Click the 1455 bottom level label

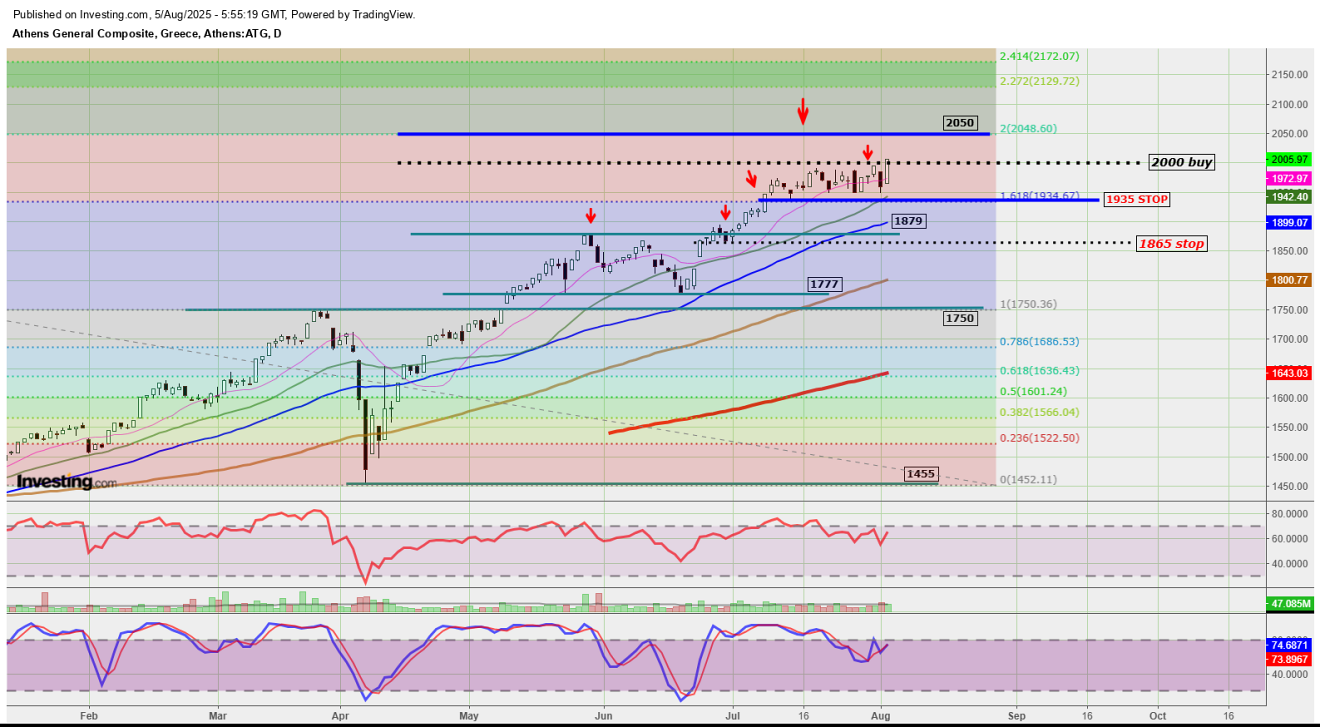click(920, 474)
